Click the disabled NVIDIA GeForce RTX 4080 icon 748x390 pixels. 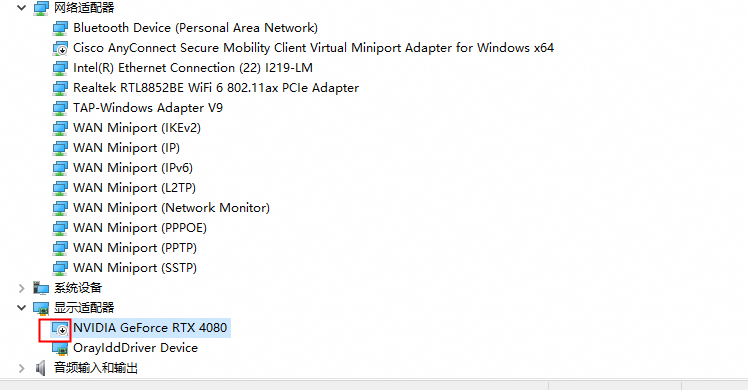point(60,328)
